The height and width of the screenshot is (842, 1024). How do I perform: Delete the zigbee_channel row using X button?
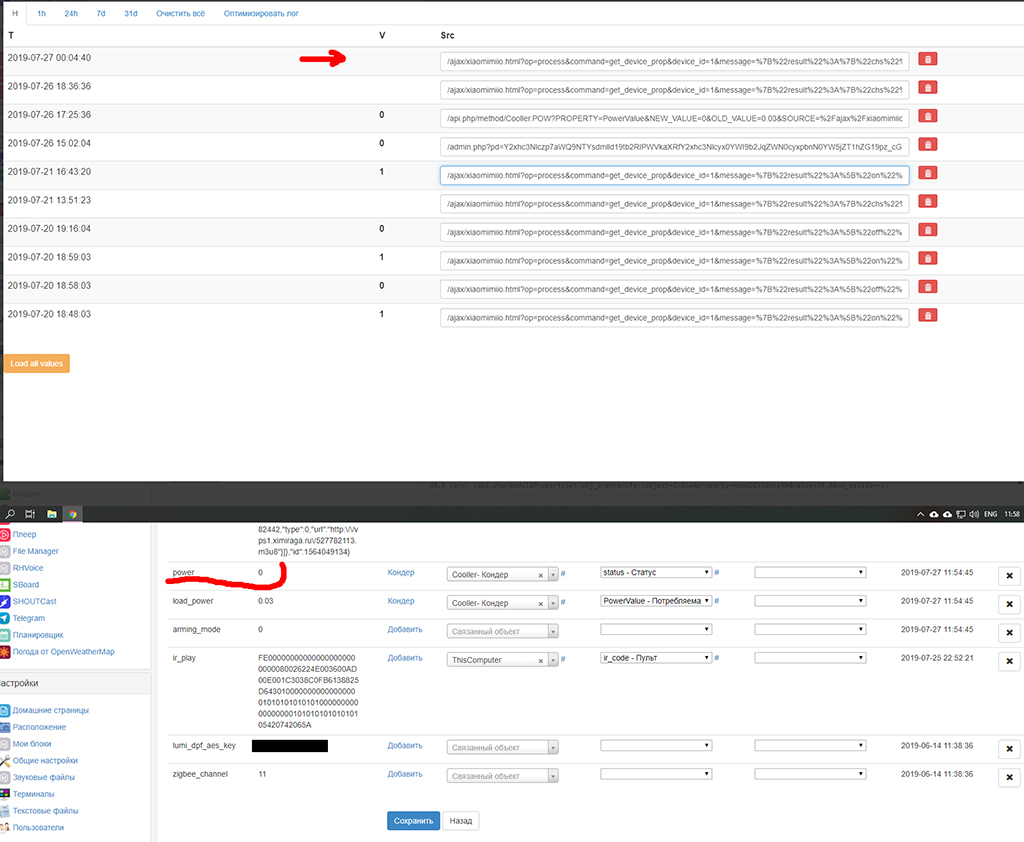point(1009,778)
